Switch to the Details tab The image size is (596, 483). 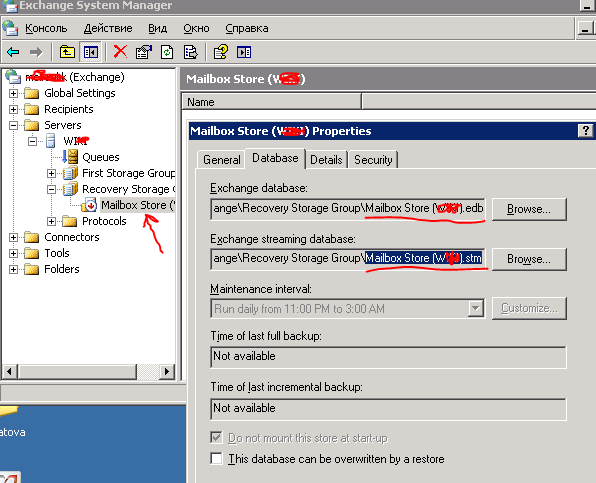326,160
